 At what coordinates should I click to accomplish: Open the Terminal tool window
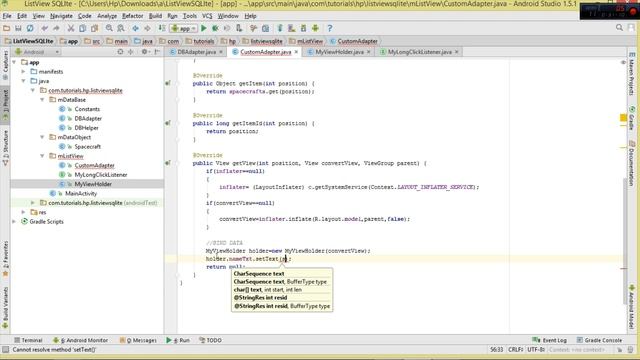[x=28, y=340]
